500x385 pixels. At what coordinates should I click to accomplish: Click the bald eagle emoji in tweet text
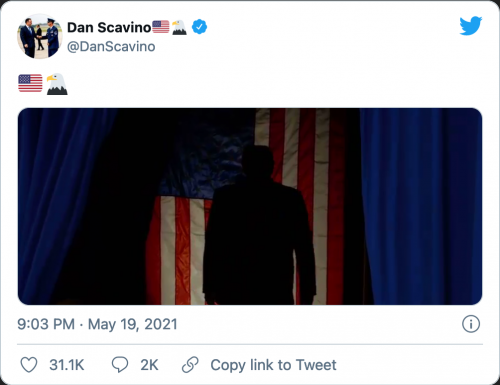point(57,84)
